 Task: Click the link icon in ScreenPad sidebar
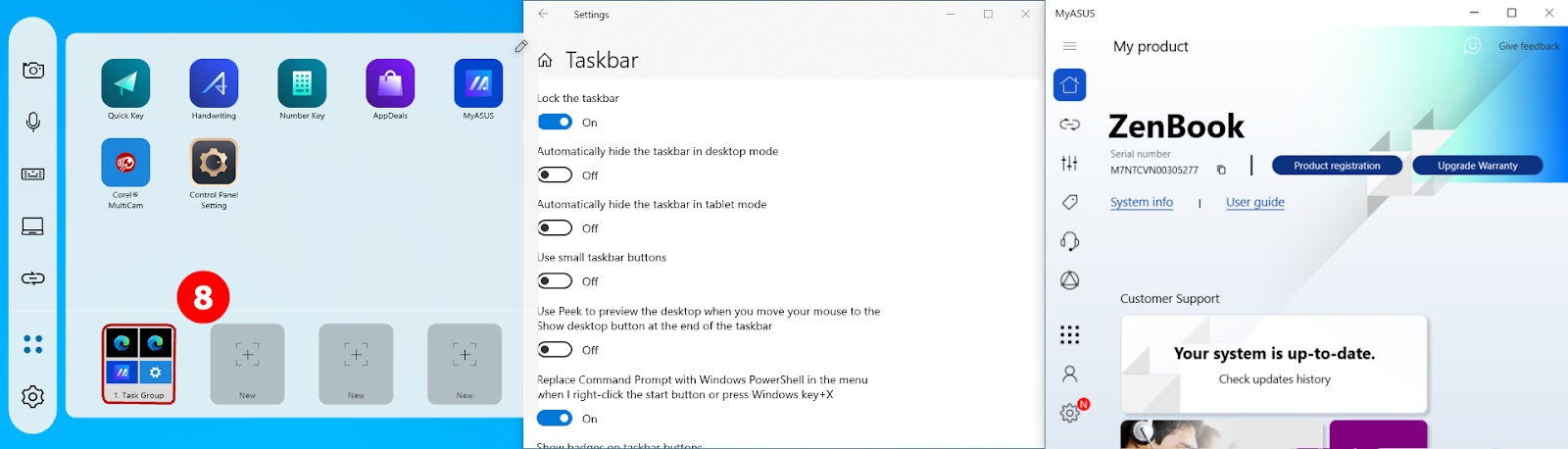pyautogui.click(x=33, y=278)
